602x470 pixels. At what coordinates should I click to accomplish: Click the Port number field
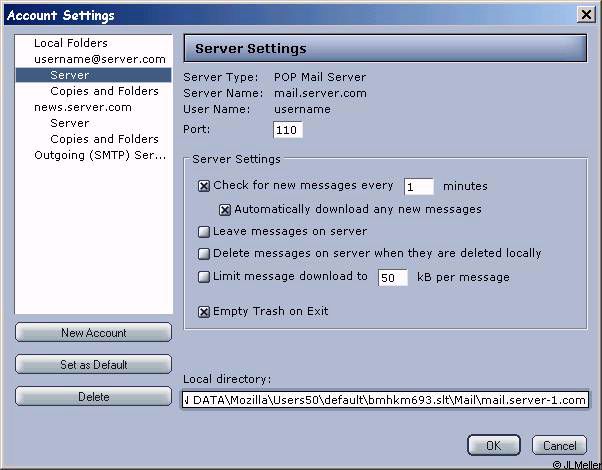pos(288,130)
